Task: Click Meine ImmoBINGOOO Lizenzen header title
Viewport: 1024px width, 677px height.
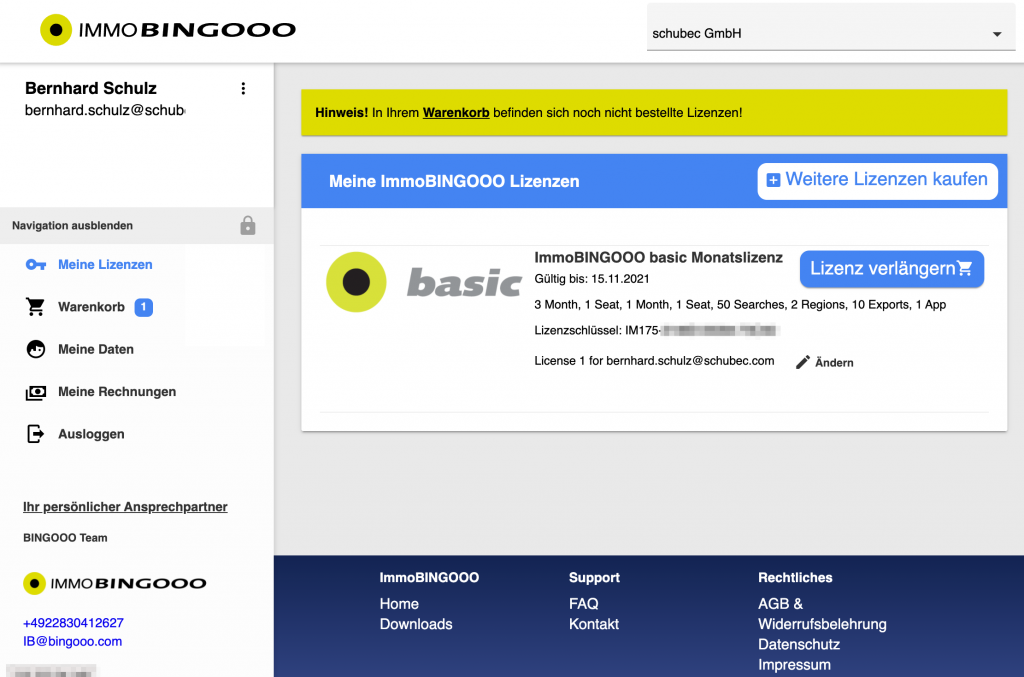Action: [454, 181]
